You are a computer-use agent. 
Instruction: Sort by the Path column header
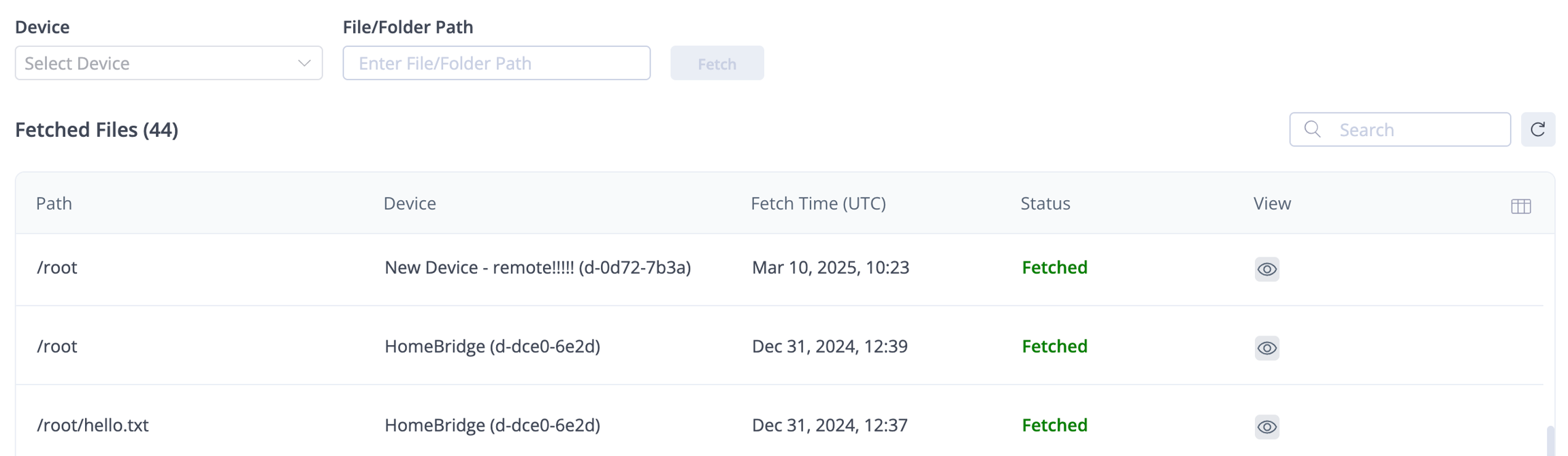54,203
